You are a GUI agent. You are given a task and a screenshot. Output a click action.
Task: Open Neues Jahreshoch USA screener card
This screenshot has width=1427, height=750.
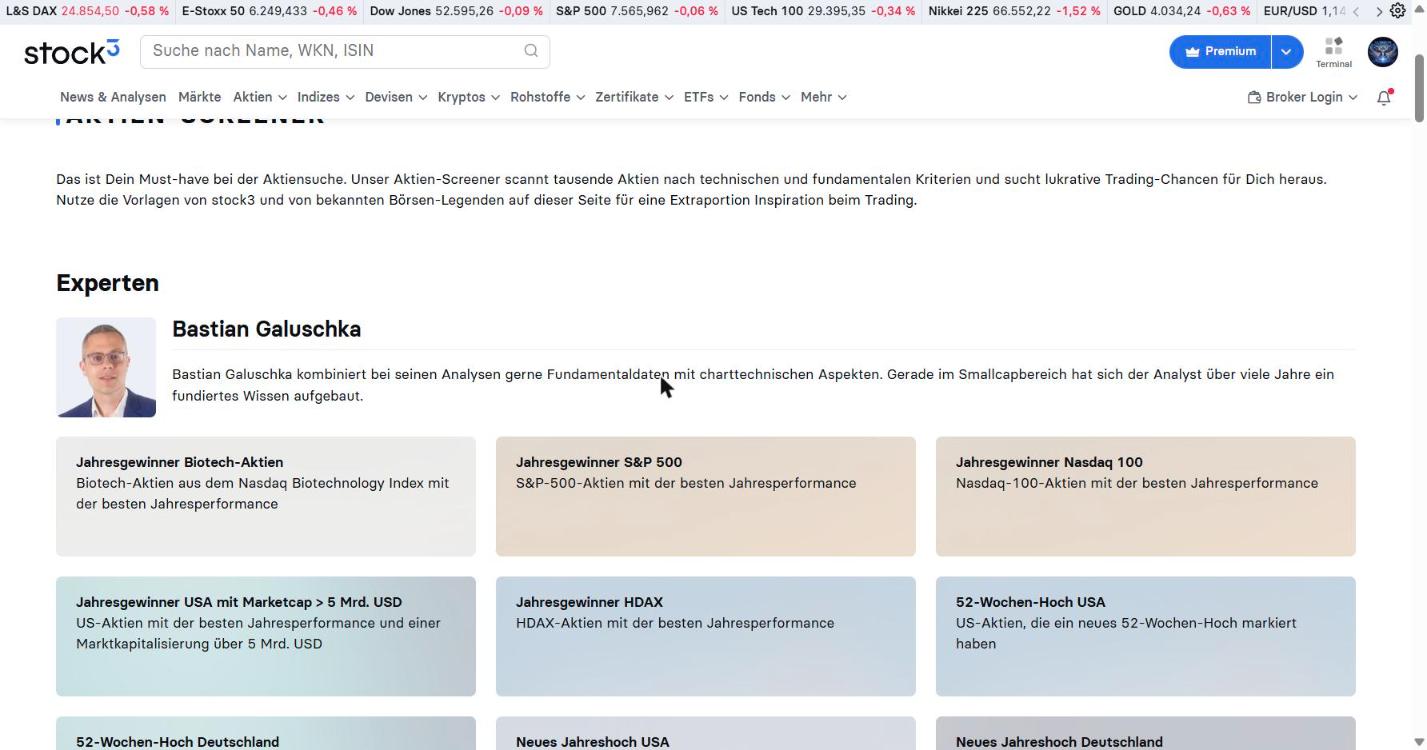pos(706,733)
